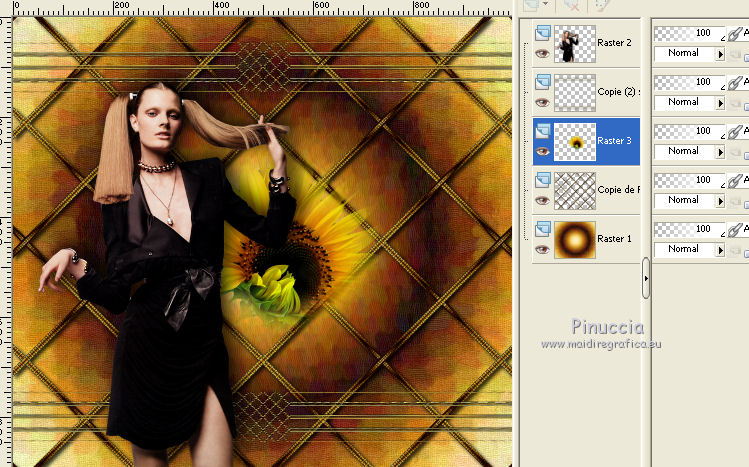Select the layer named Raster 1

click(x=614, y=239)
